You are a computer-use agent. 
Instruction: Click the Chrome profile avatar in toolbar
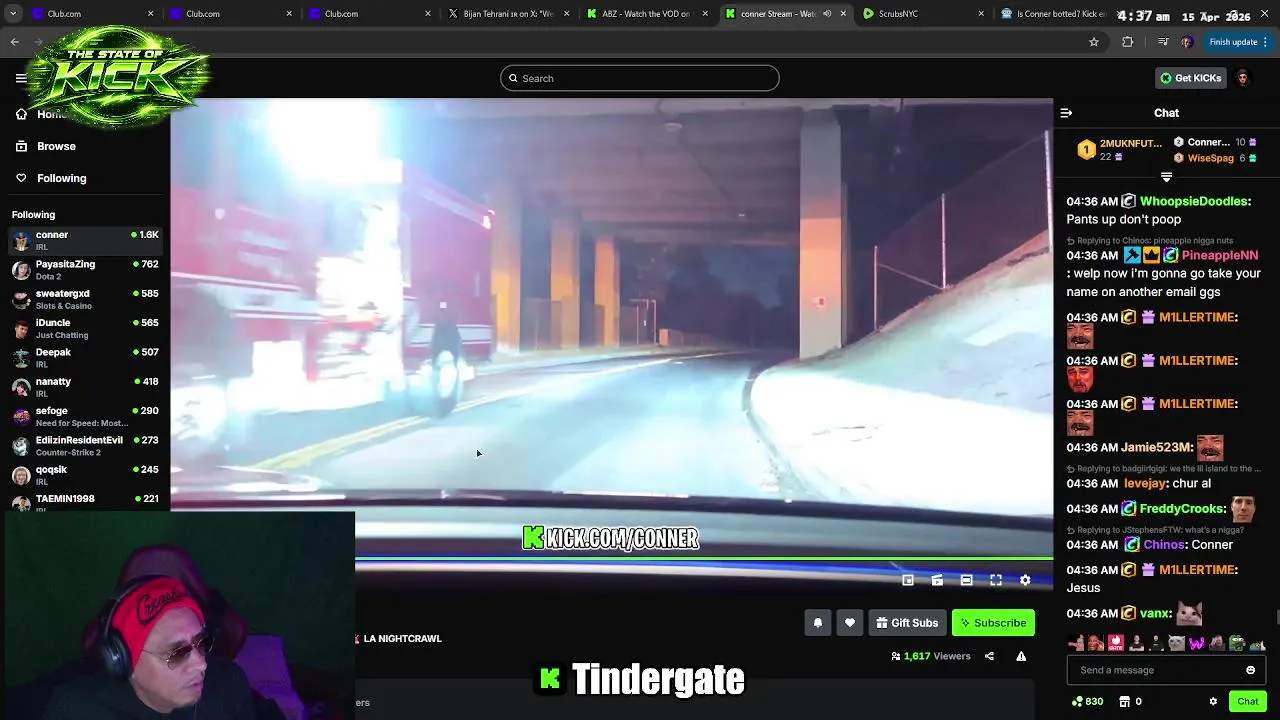(x=1187, y=42)
